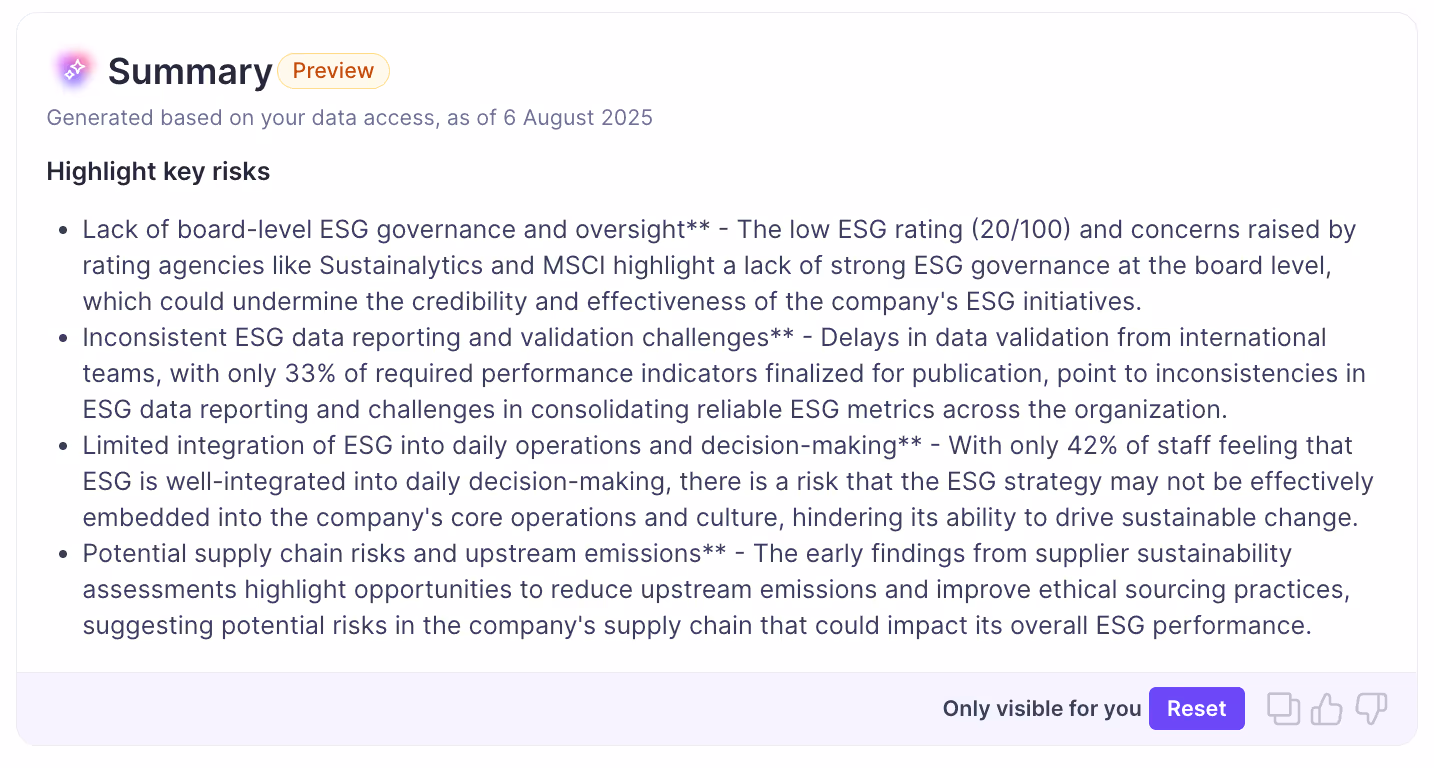Image resolution: width=1434 pixels, height=768 pixels.
Task: Copy the summary using the copy icon
Action: click(x=1283, y=709)
